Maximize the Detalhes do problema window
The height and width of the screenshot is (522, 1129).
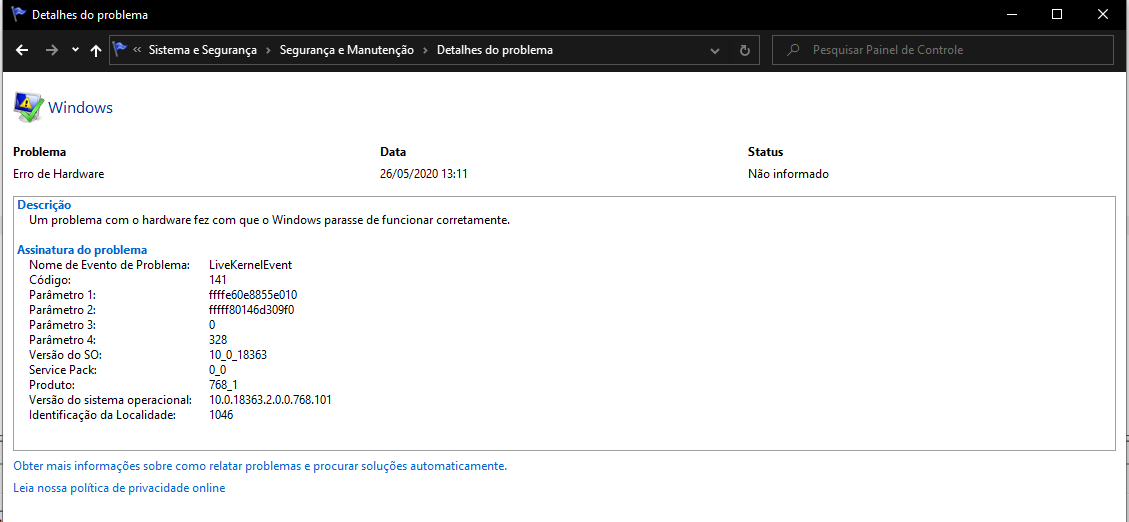[x=1057, y=14]
